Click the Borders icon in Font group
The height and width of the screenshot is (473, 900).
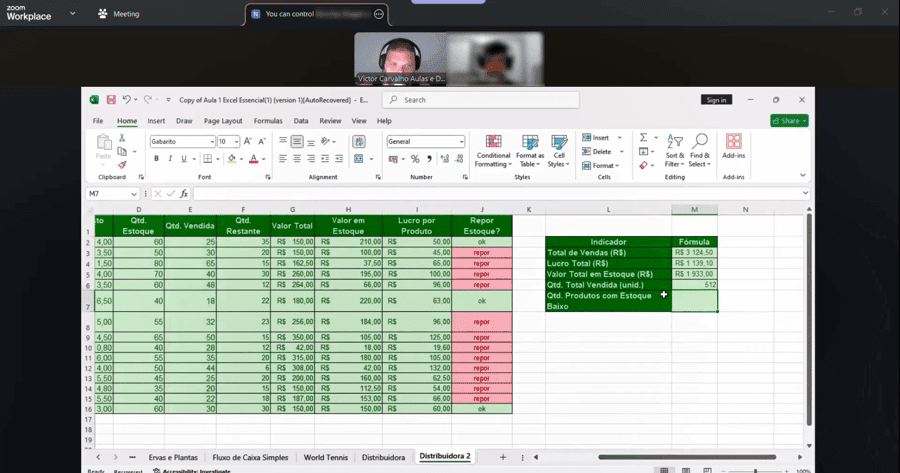tap(207, 159)
